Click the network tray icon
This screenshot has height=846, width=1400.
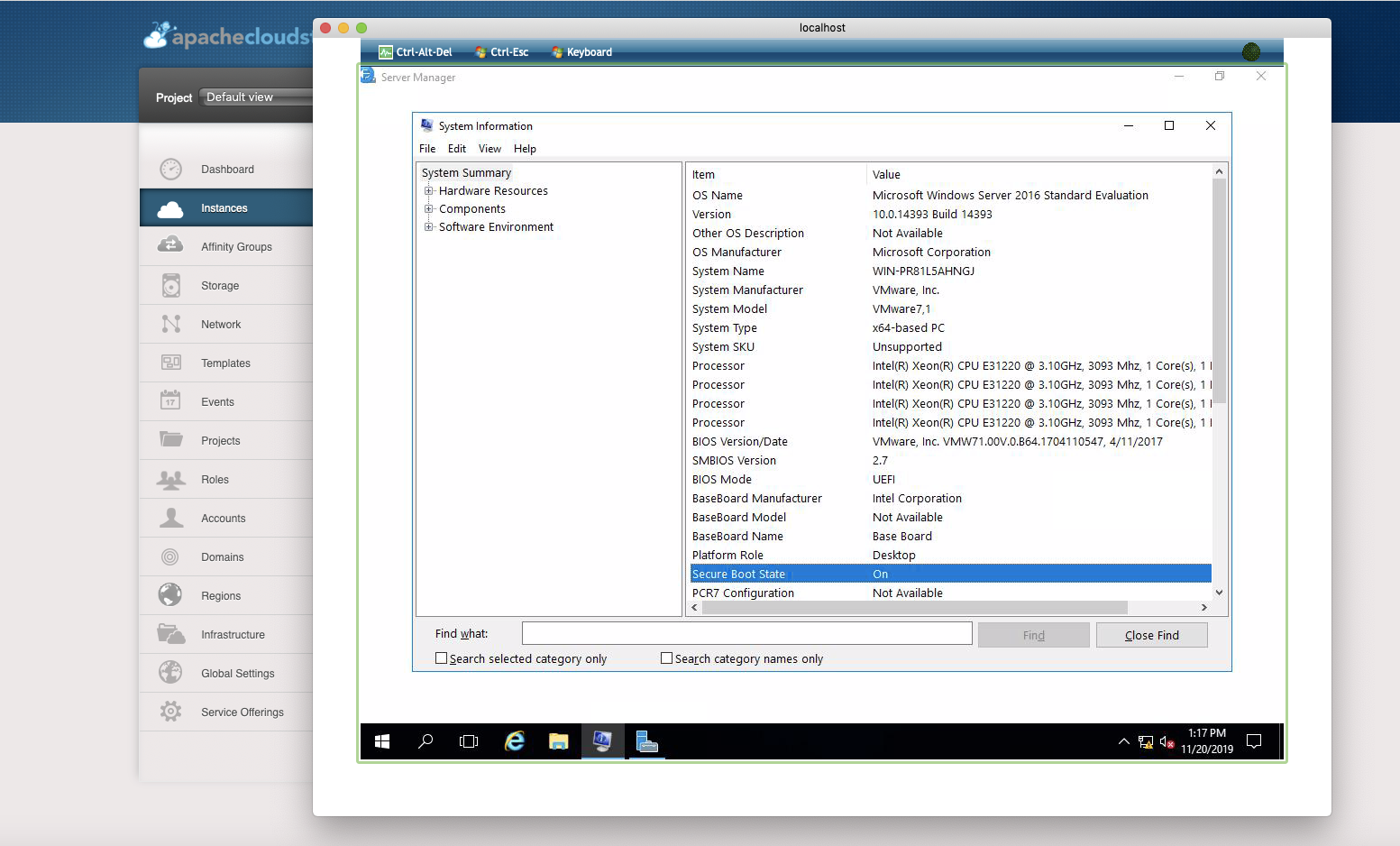click(1145, 742)
